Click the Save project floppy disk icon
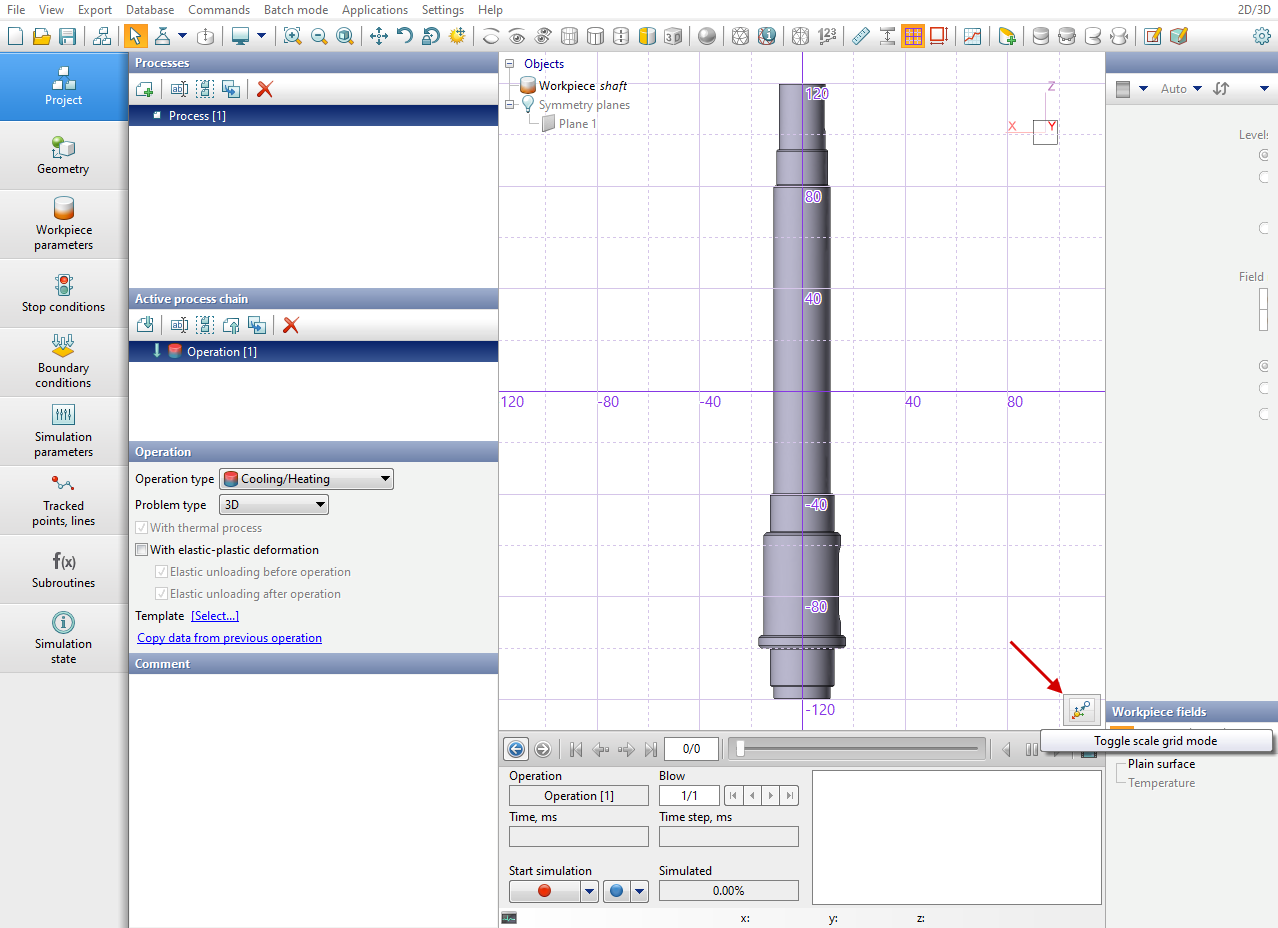1278x928 pixels. (68, 36)
